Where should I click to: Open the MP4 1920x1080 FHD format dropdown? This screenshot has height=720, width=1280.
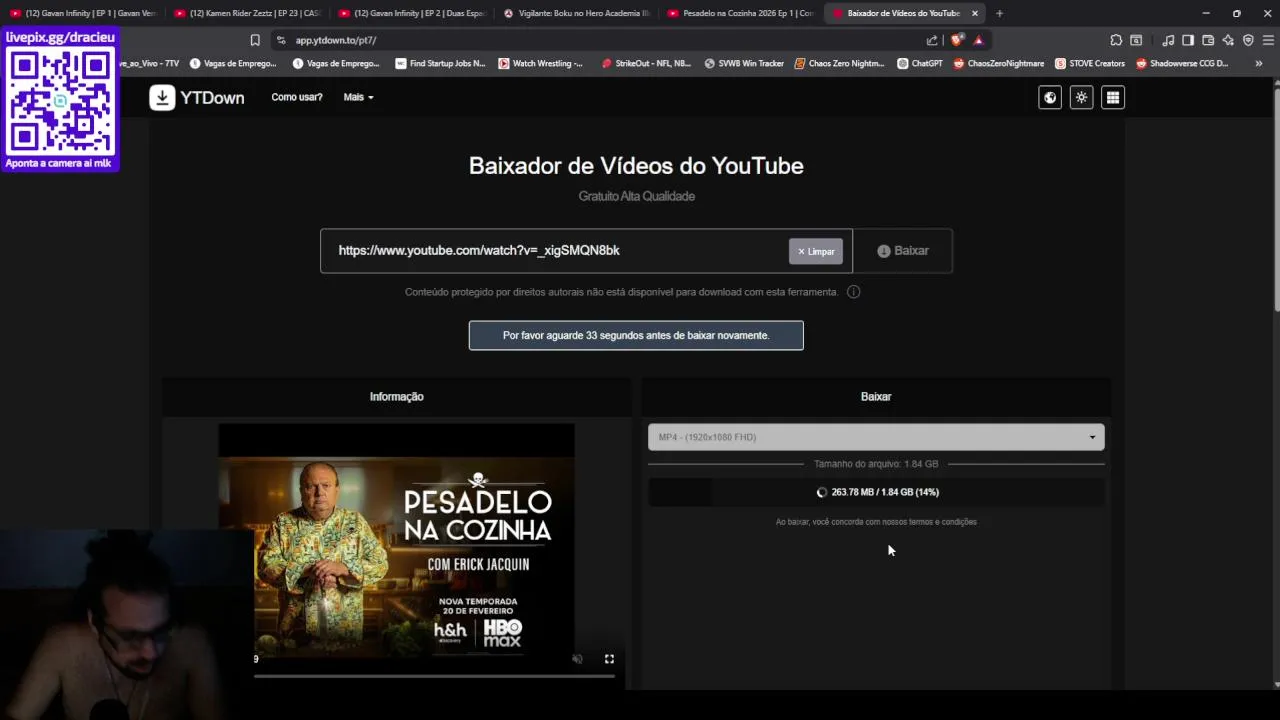point(876,437)
